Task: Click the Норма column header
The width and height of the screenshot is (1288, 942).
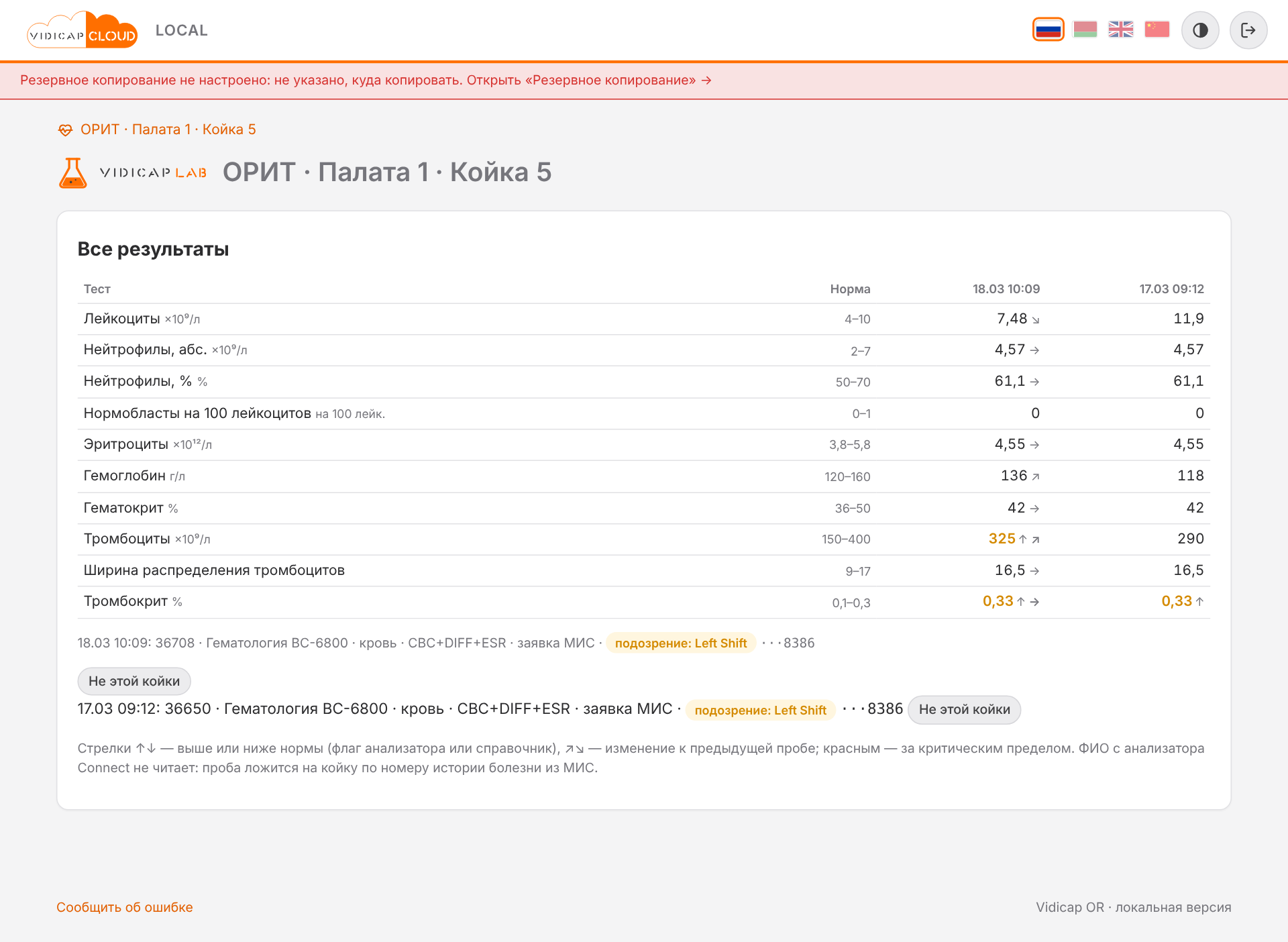Action: 850,289
